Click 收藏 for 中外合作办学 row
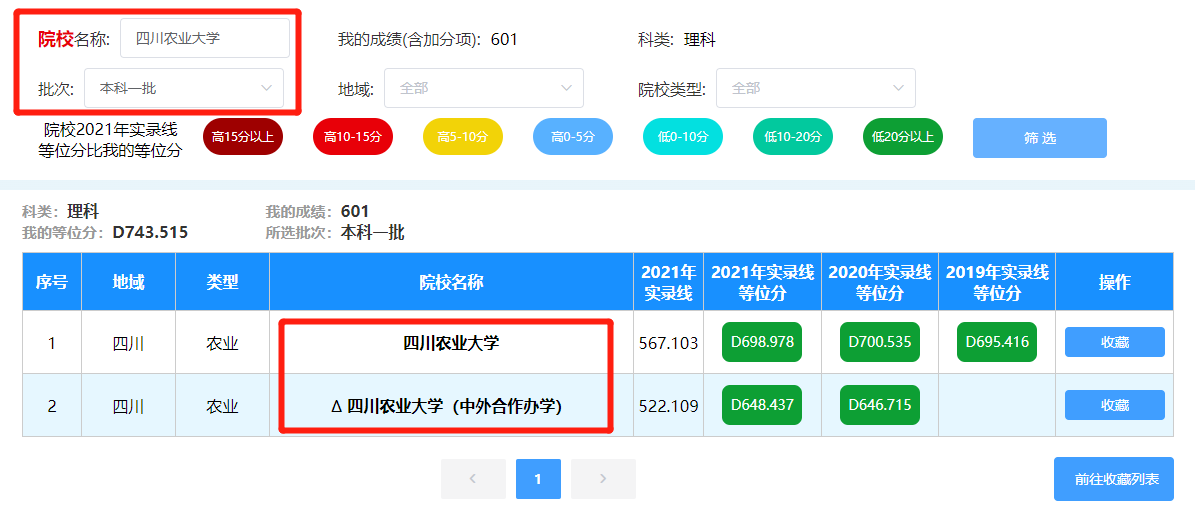This screenshot has width=1195, height=507. click(x=1114, y=405)
